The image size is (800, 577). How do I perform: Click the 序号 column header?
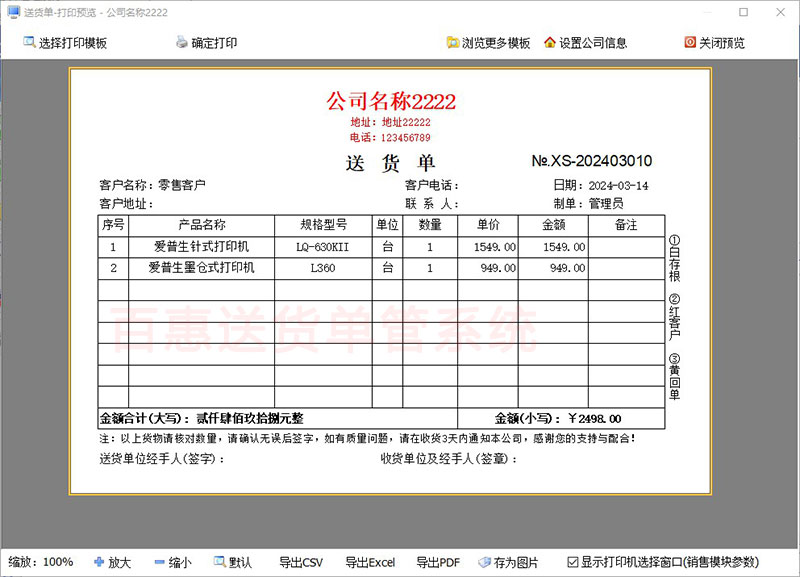click(113, 225)
